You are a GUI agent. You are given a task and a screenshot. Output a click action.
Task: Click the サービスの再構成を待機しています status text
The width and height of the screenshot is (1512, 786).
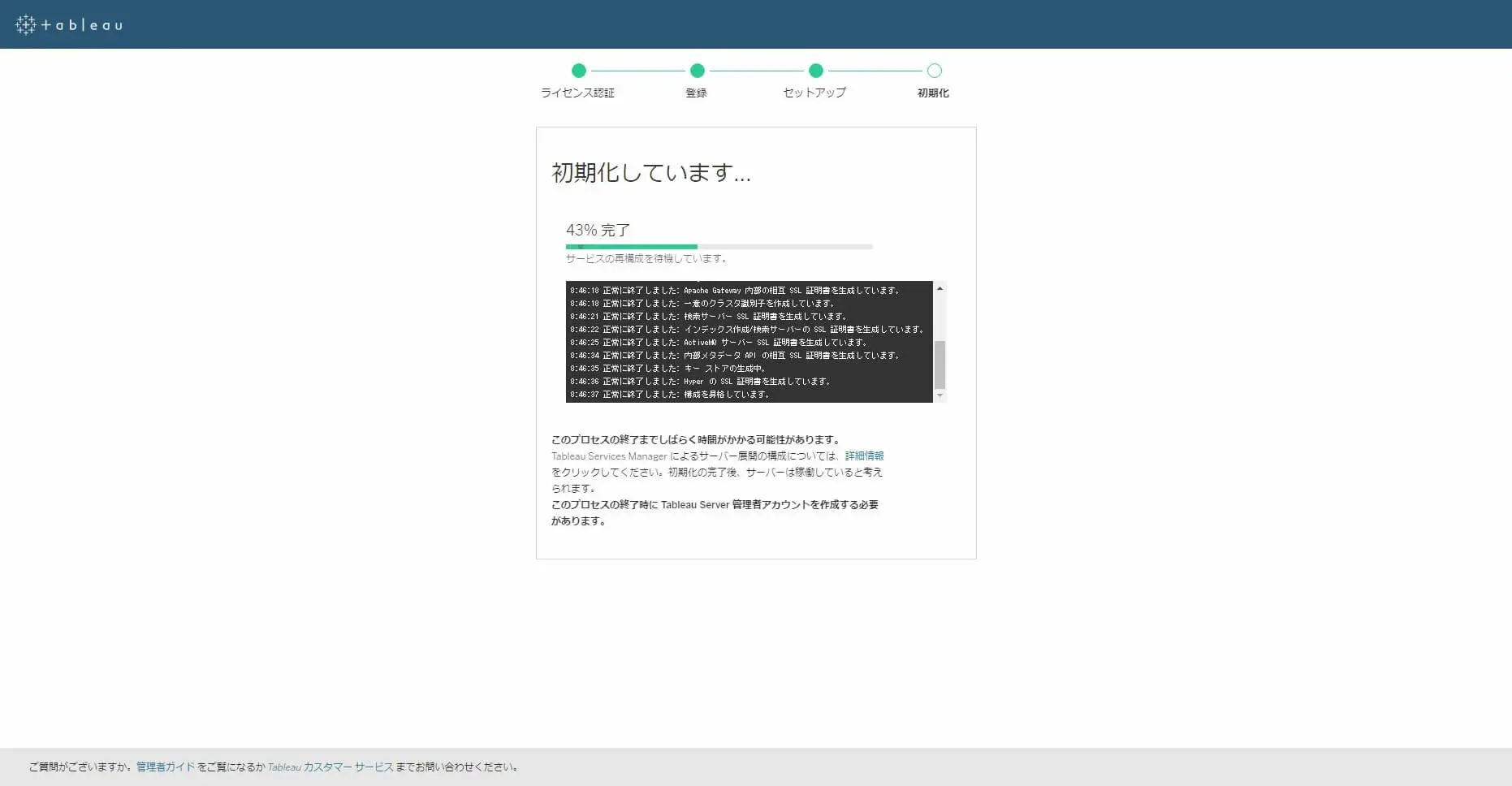click(646, 258)
